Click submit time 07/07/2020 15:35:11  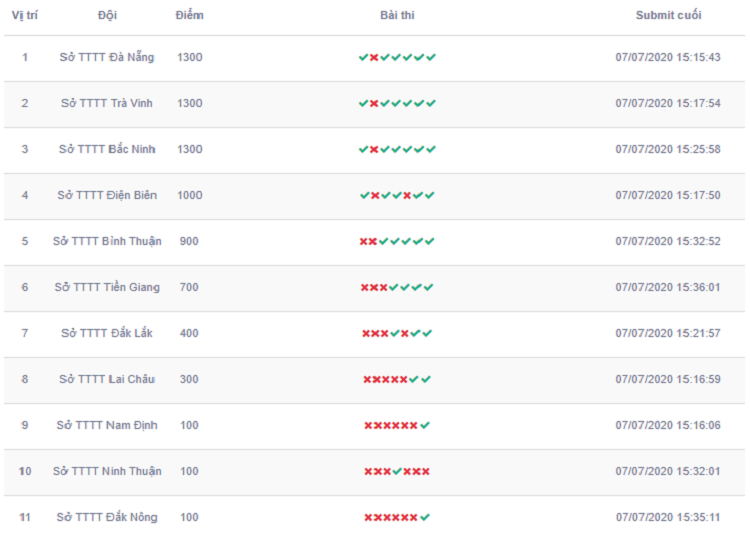click(668, 517)
